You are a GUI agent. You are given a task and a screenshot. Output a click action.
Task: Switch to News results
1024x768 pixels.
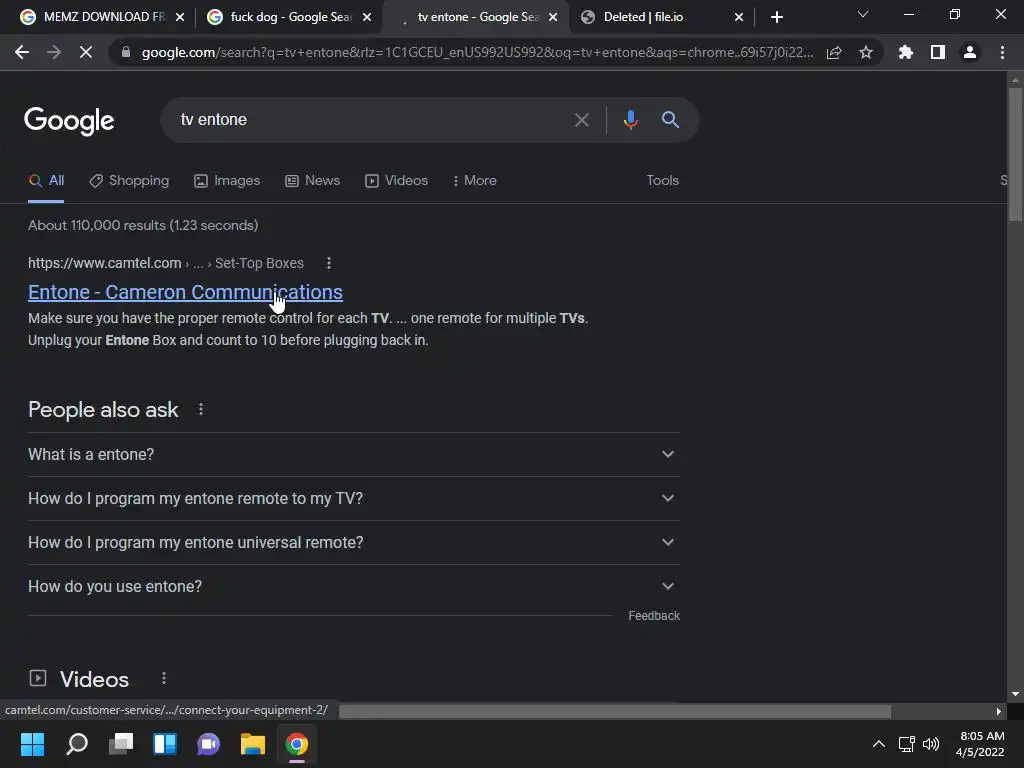coord(313,181)
